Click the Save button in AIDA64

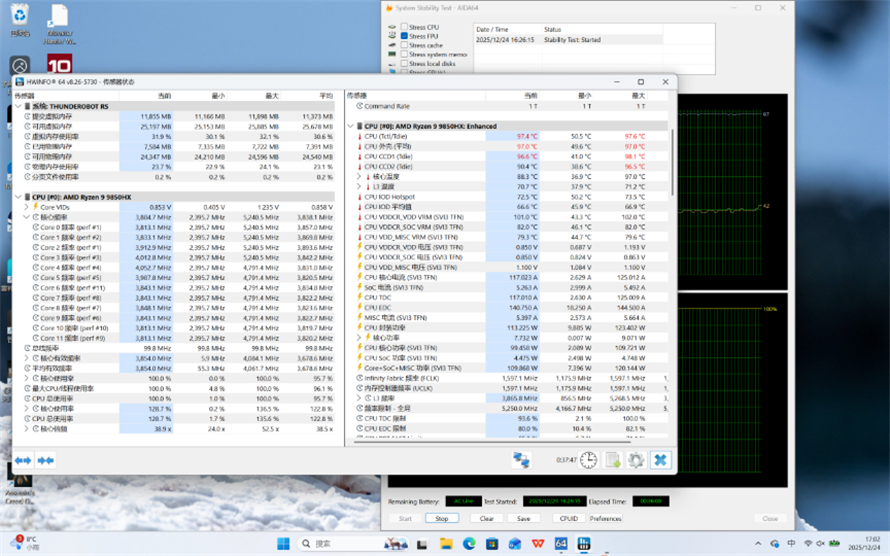point(523,519)
